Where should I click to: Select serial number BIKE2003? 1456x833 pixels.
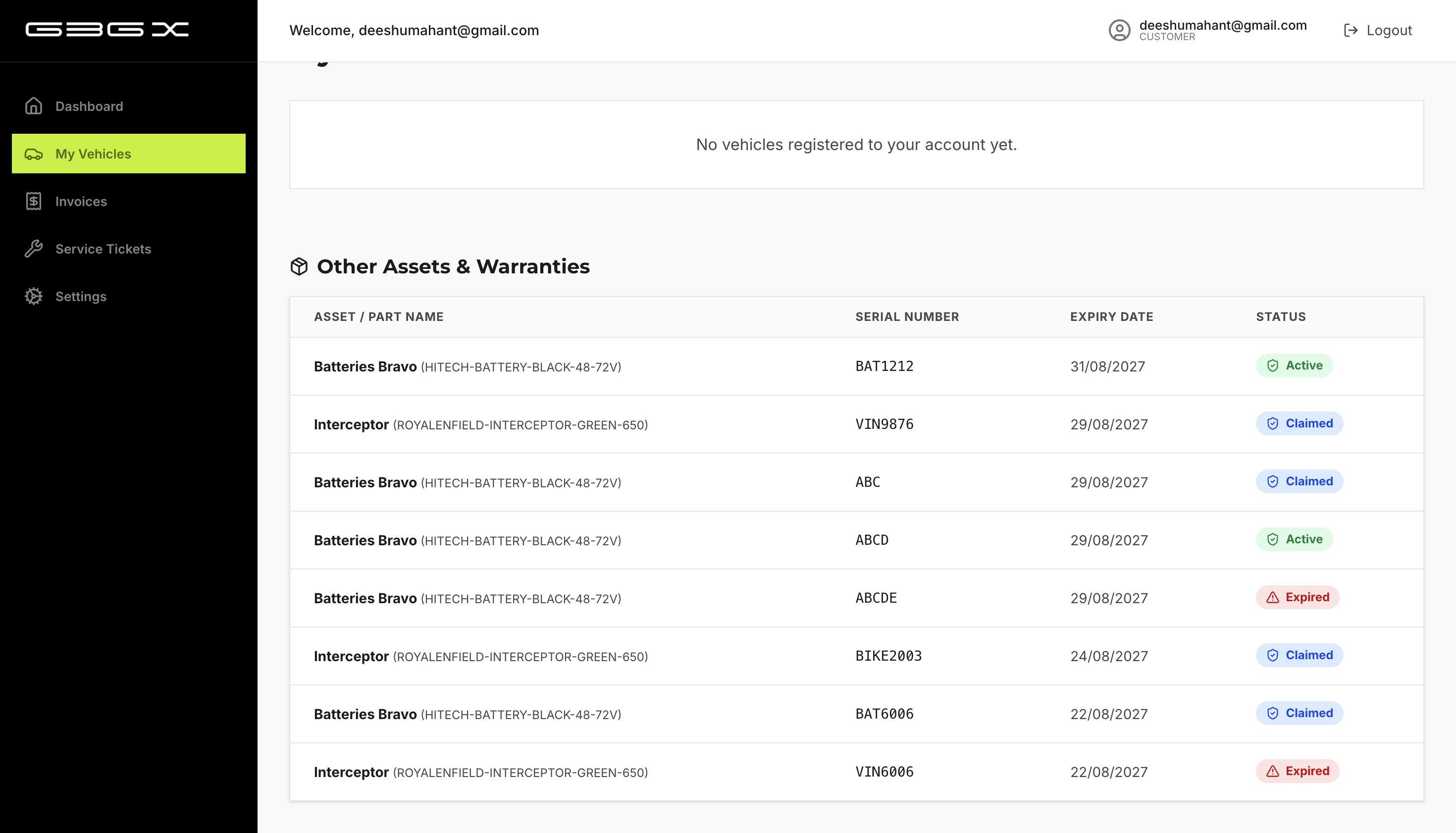pyautogui.click(x=888, y=656)
